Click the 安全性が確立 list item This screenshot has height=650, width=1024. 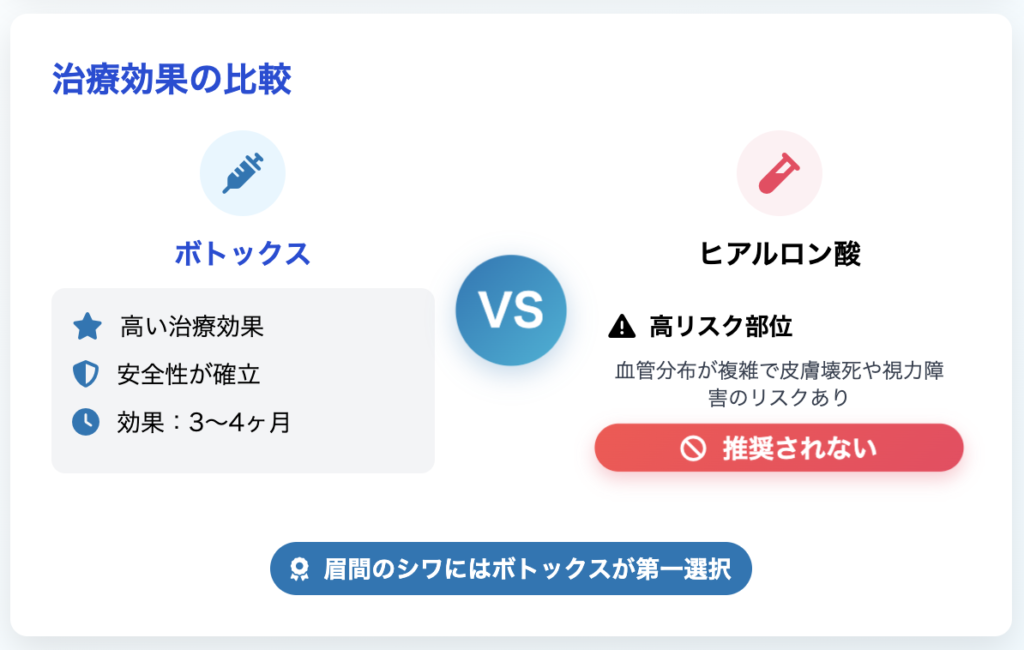coord(189,374)
